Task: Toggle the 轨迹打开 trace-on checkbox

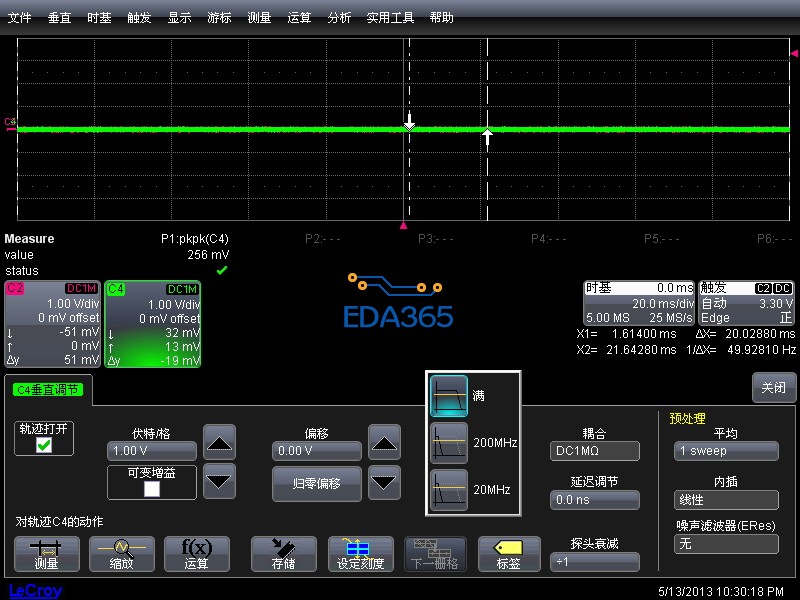Action: tap(44, 445)
